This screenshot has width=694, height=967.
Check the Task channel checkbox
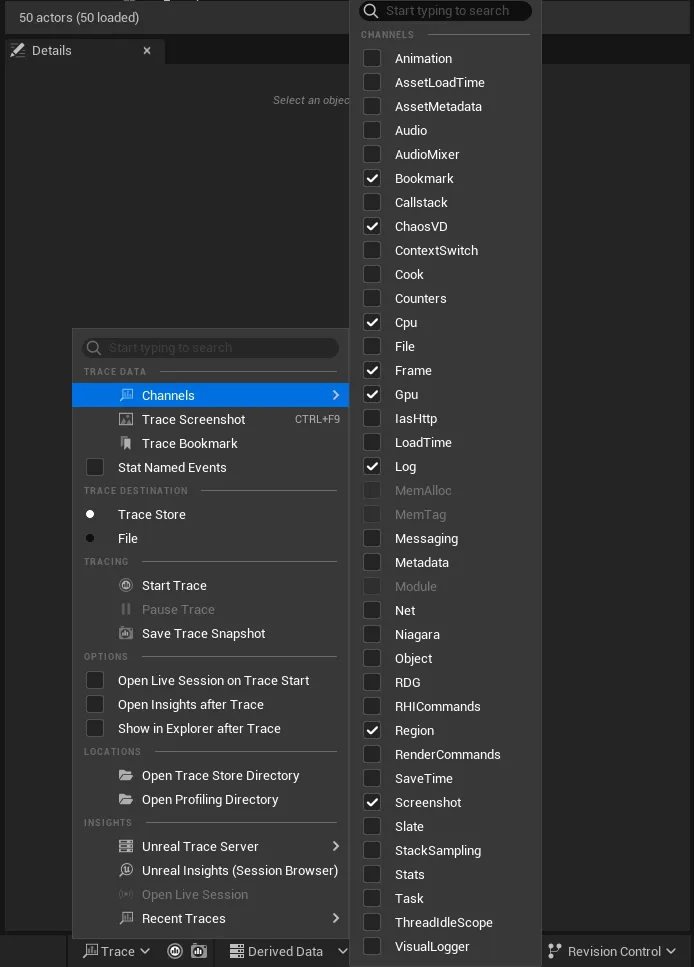coord(372,898)
